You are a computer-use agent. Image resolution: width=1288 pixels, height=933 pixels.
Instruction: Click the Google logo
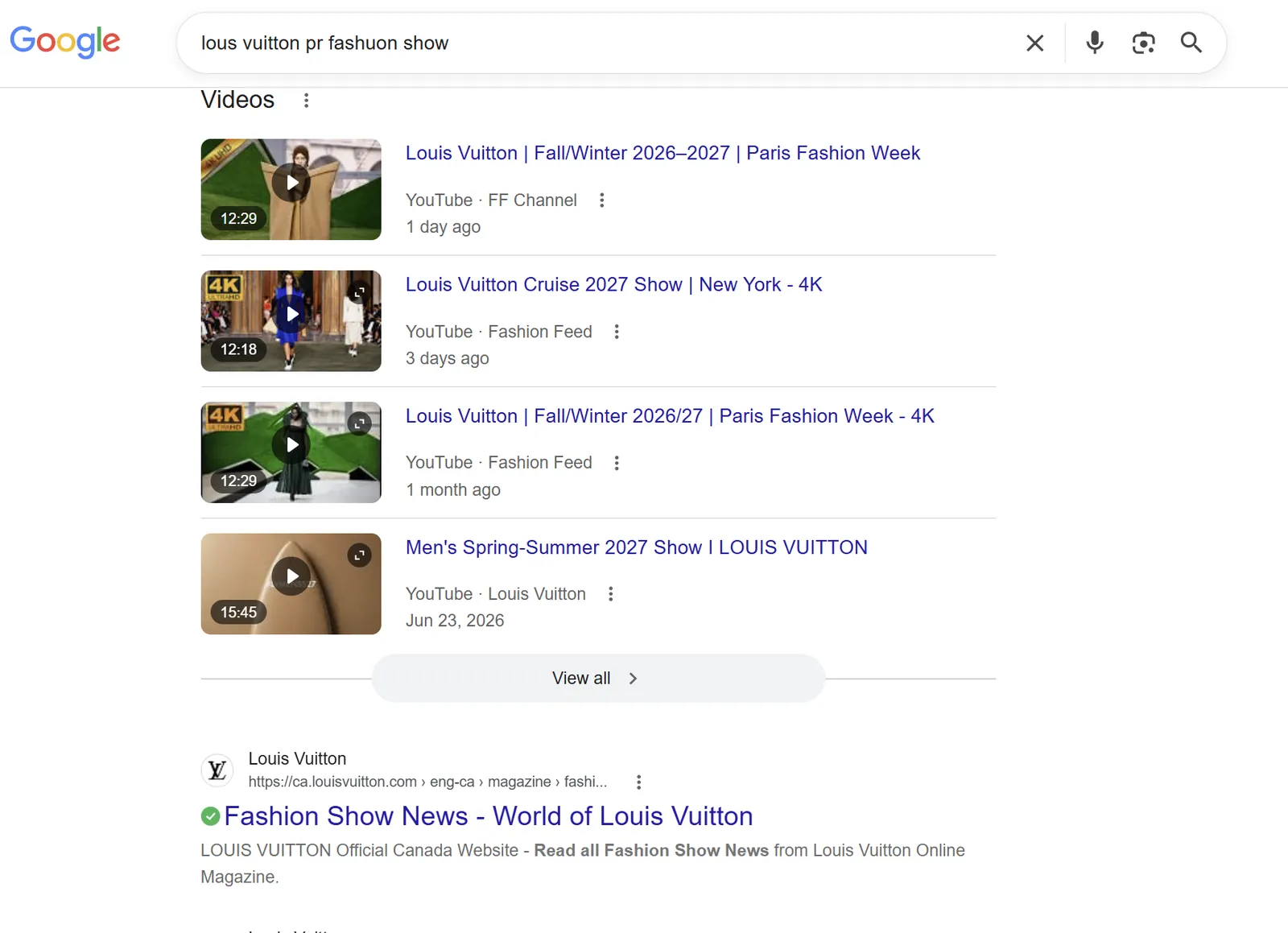tap(65, 42)
